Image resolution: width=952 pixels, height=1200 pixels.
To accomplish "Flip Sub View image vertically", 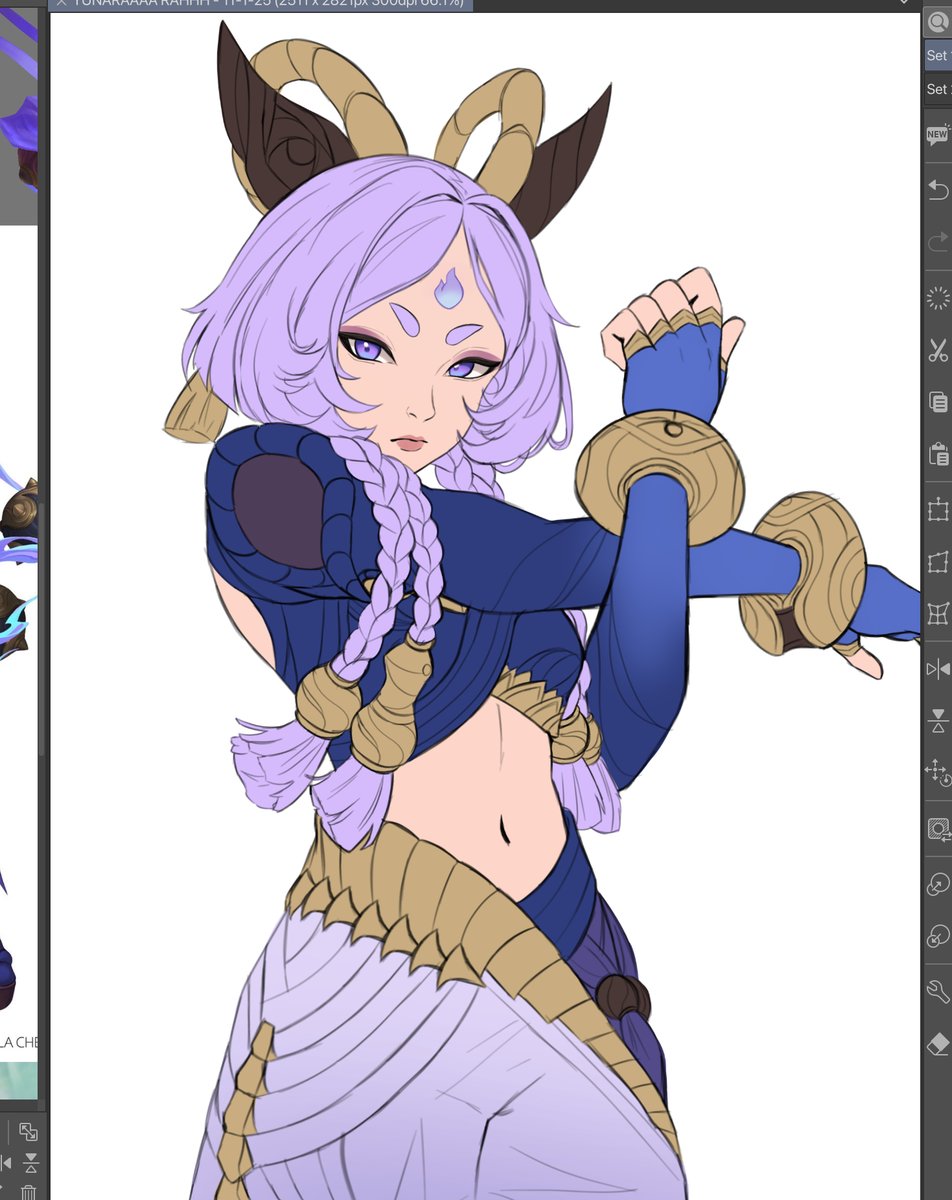I will (30, 1164).
